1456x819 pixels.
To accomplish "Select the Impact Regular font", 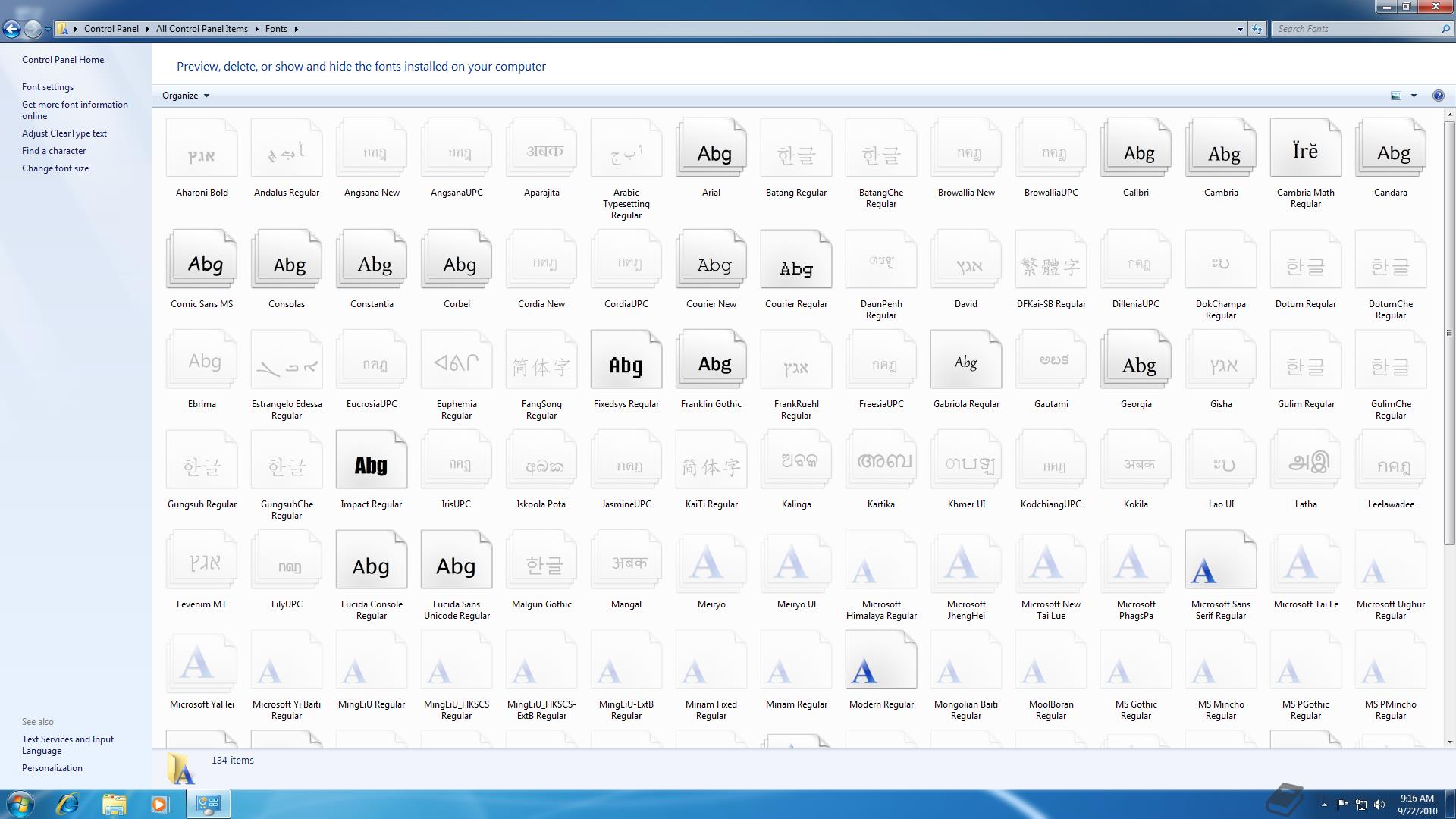I will 372,460.
